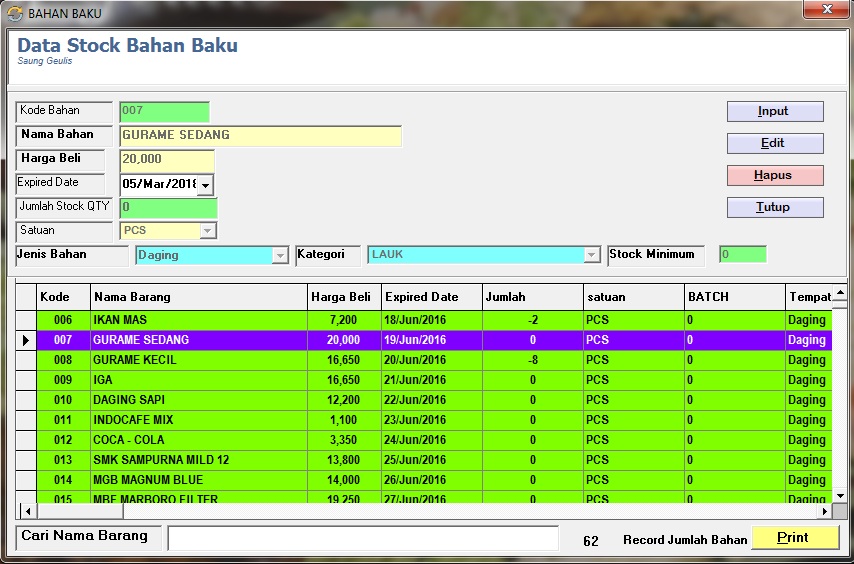This screenshot has width=854, height=564.
Task: Select the INDOCAFE MIX row
Action: tap(434, 421)
